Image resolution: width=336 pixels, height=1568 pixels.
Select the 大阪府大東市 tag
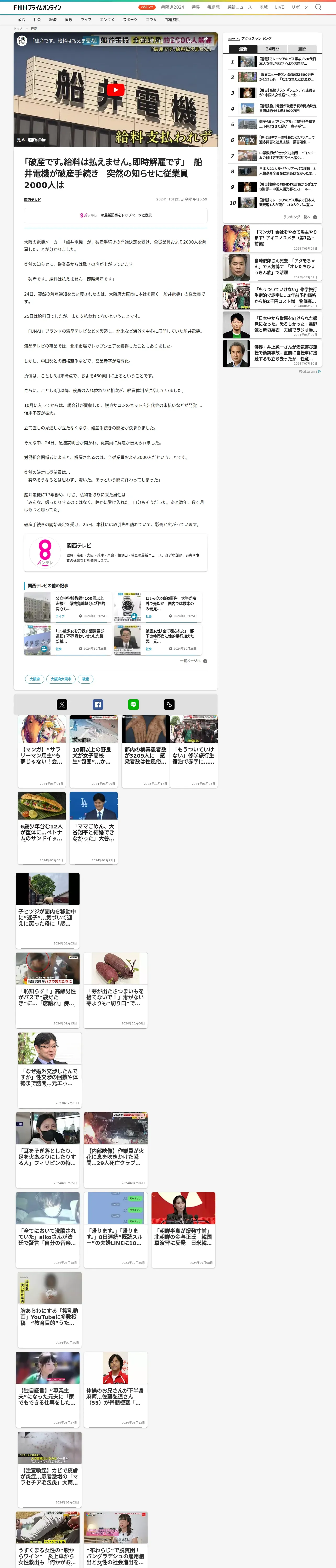click(x=61, y=679)
